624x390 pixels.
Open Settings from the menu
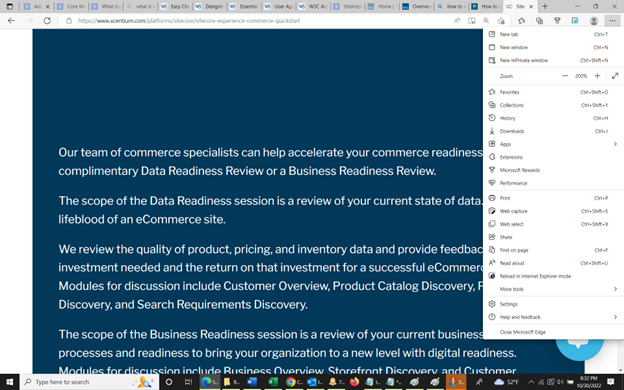click(553, 304)
